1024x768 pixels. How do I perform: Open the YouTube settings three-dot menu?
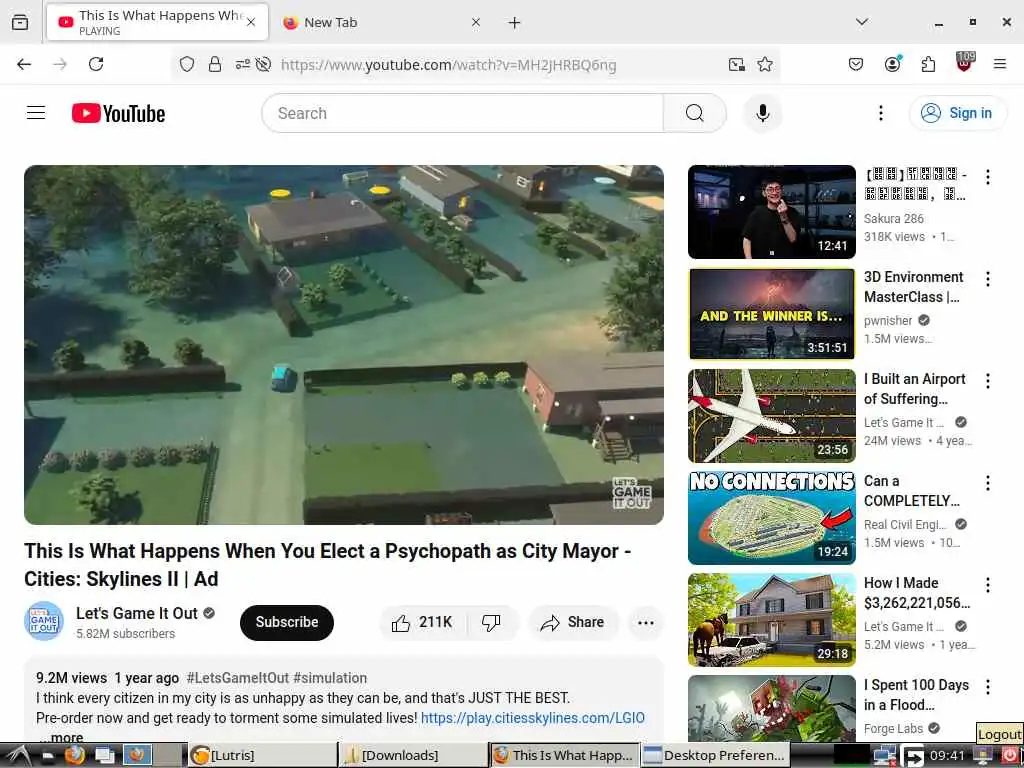[x=880, y=113]
